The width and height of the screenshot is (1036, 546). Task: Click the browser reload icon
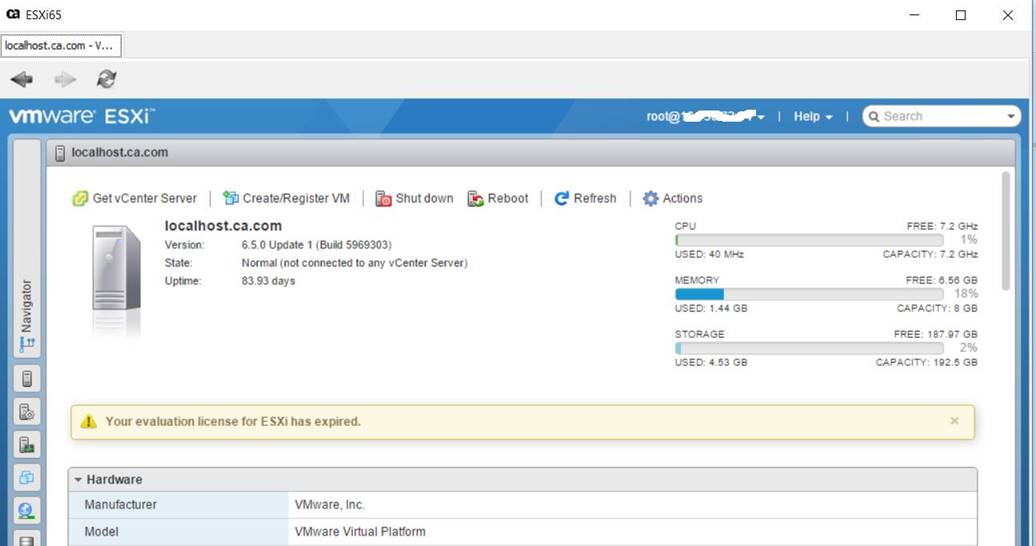click(x=106, y=79)
